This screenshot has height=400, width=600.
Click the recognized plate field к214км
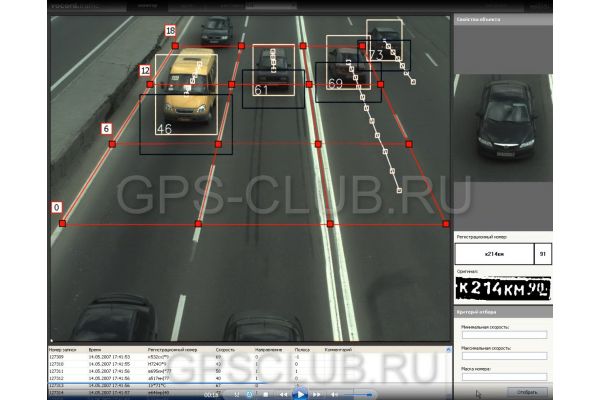click(x=494, y=254)
